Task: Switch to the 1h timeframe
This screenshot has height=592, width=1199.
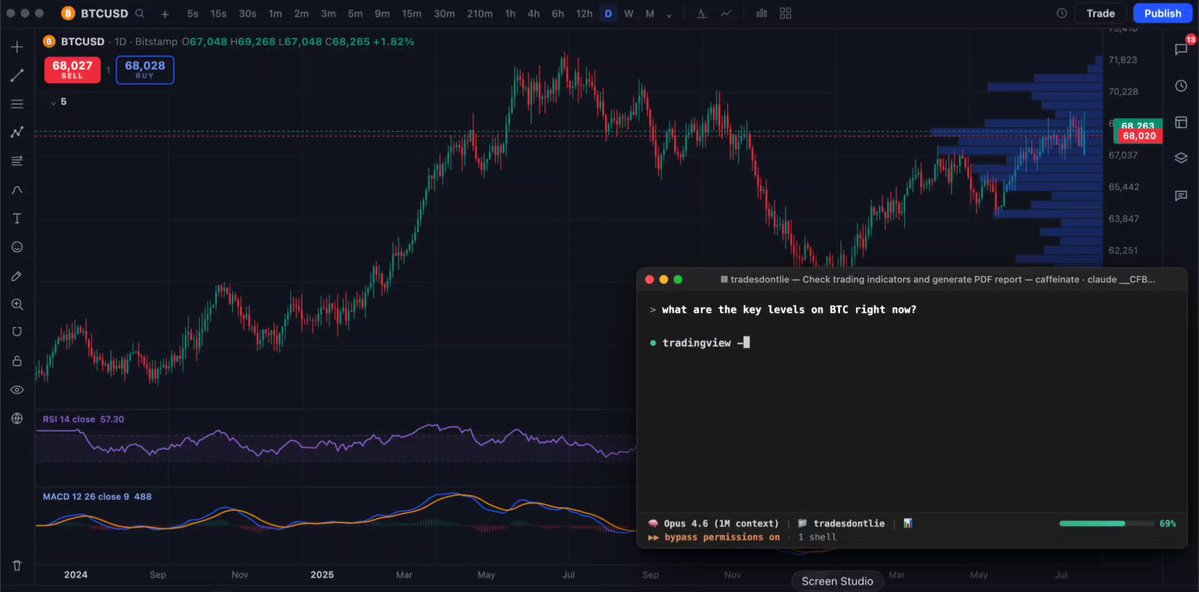Action: coord(510,14)
